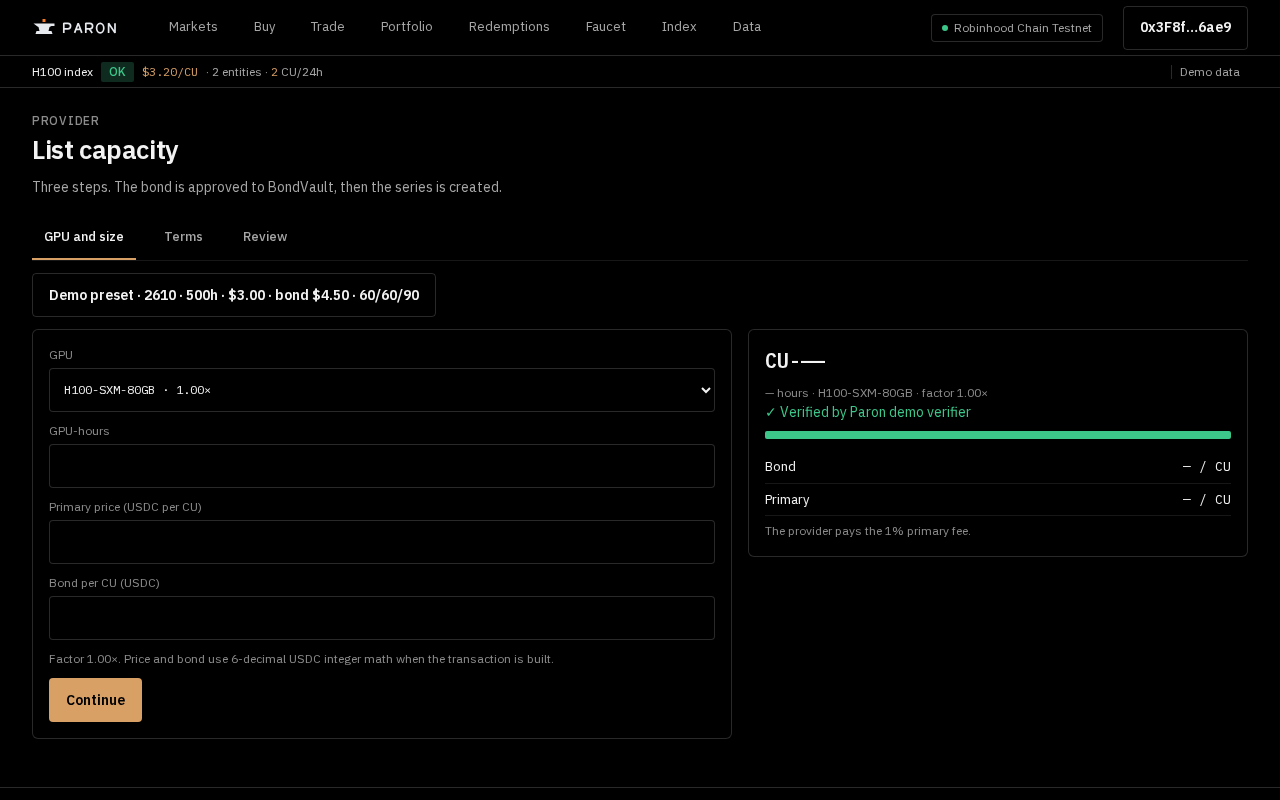The height and width of the screenshot is (800, 1280).
Task: Focus the Primary price input field
Action: [x=382, y=542]
